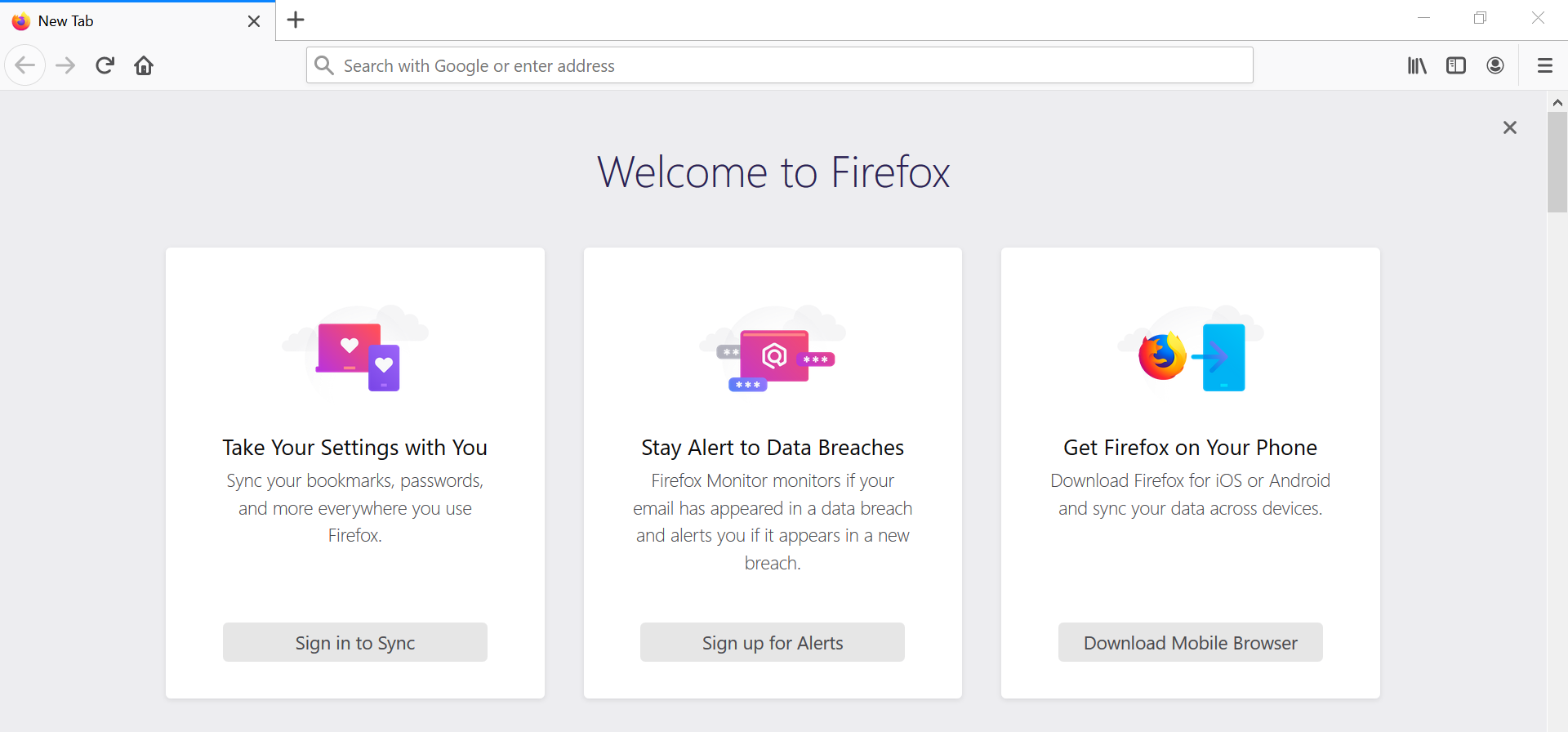Close the New Tab tab
Viewport: 1568px width, 732px height.
254,21
